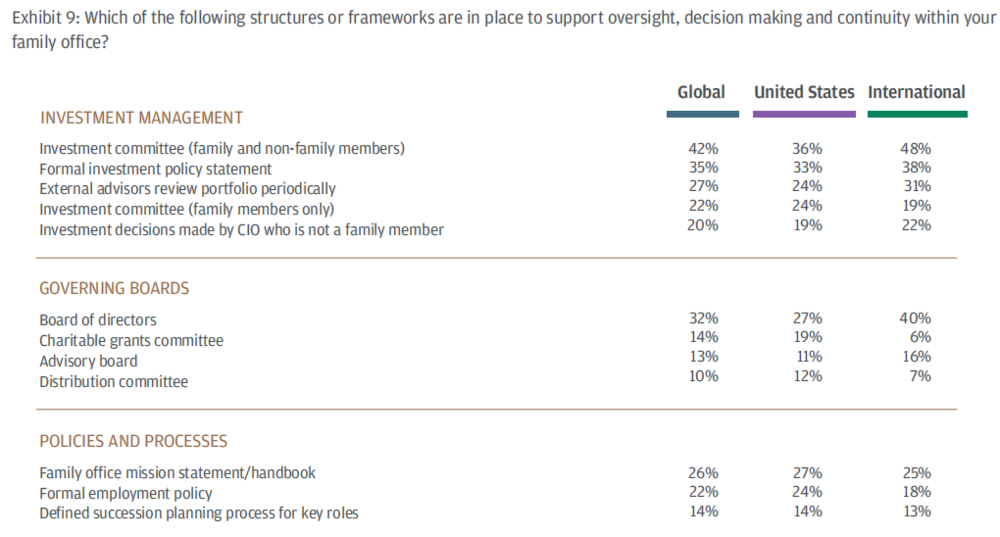This screenshot has height=537, width=1000.
Task: Click the purple bar under United States
Action: pyautogui.click(x=804, y=114)
